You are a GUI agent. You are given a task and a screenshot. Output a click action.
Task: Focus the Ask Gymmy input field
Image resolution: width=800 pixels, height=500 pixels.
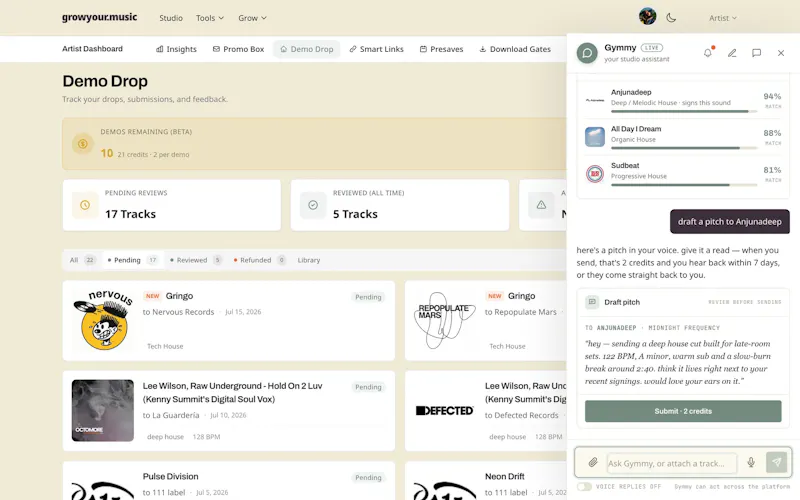(671, 463)
